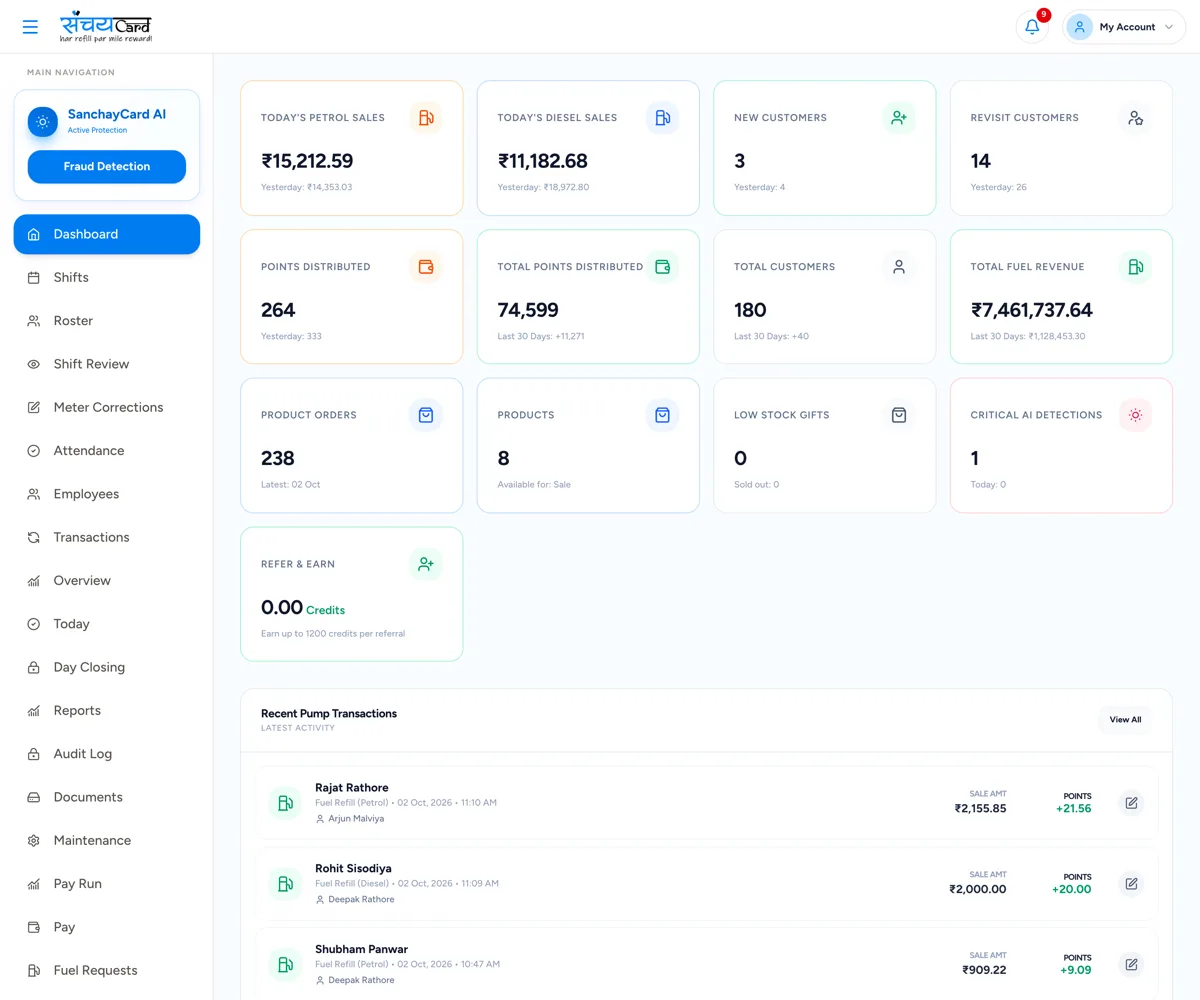Open the Today's Diesel Sales ₹11,182.68 value
1200x1000 pixels.
[x=543, y=161]
